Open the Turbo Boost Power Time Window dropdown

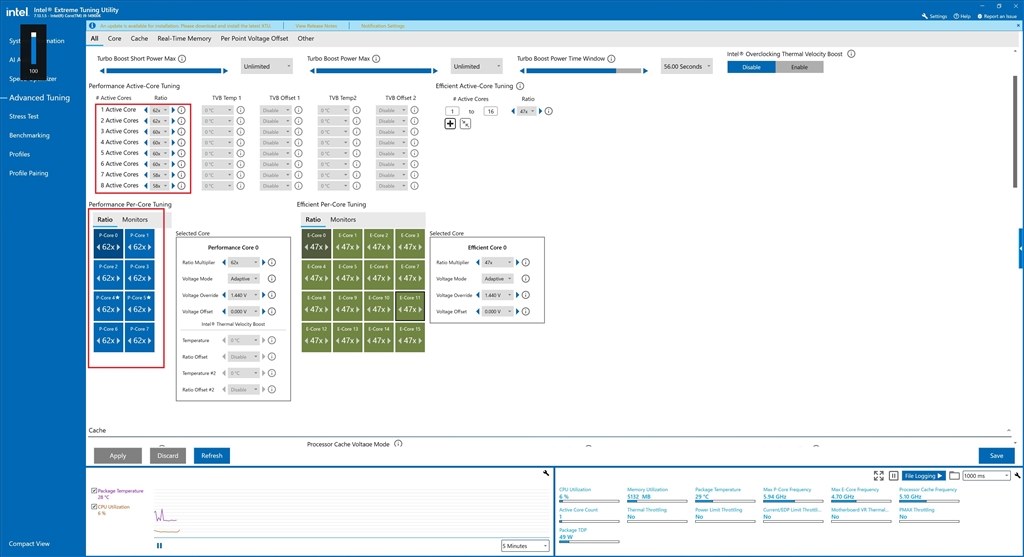point(686,67)
